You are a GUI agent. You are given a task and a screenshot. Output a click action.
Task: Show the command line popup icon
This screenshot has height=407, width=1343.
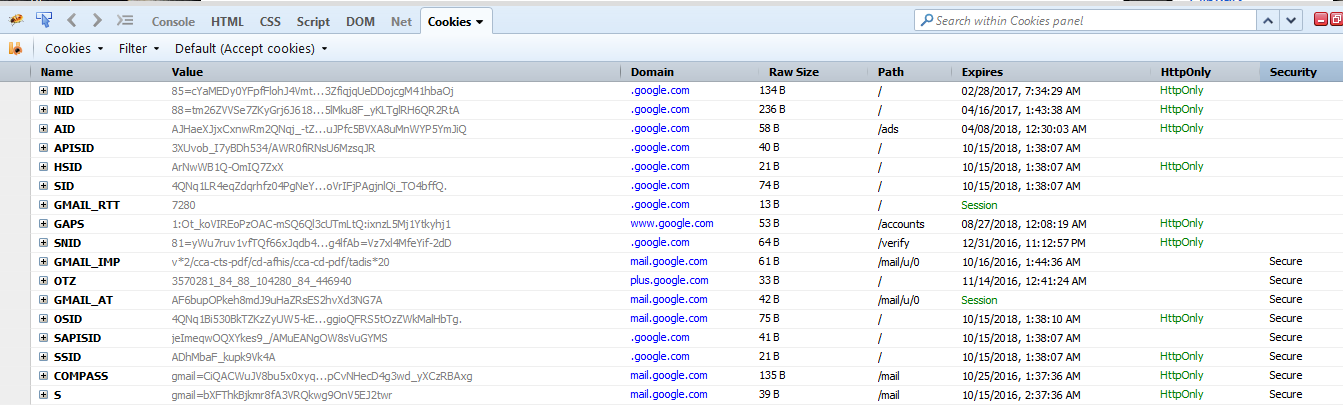pyautogui.click(x=125, y=20)
